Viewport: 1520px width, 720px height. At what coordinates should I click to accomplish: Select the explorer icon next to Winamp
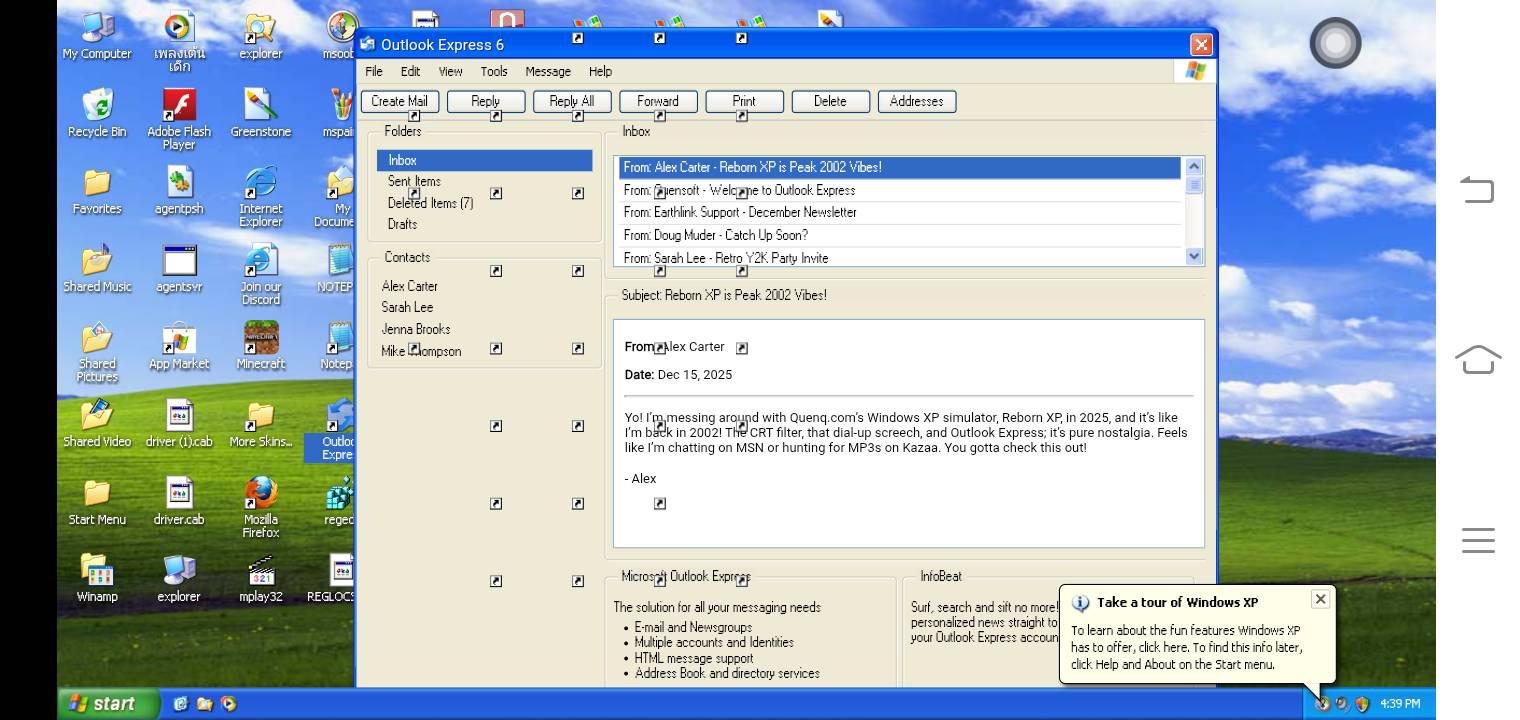pos(179,578)
